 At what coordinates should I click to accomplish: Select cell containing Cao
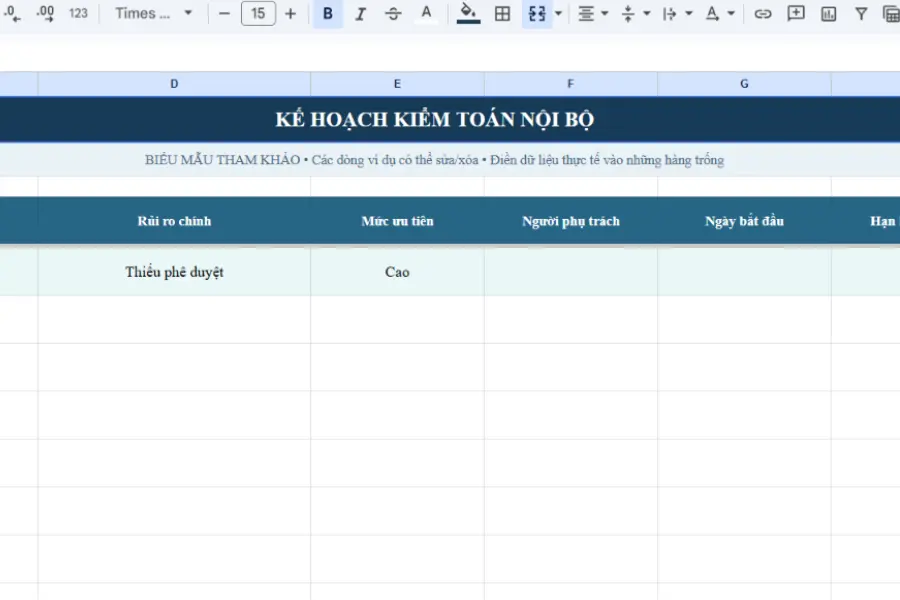tap(397, 272)
